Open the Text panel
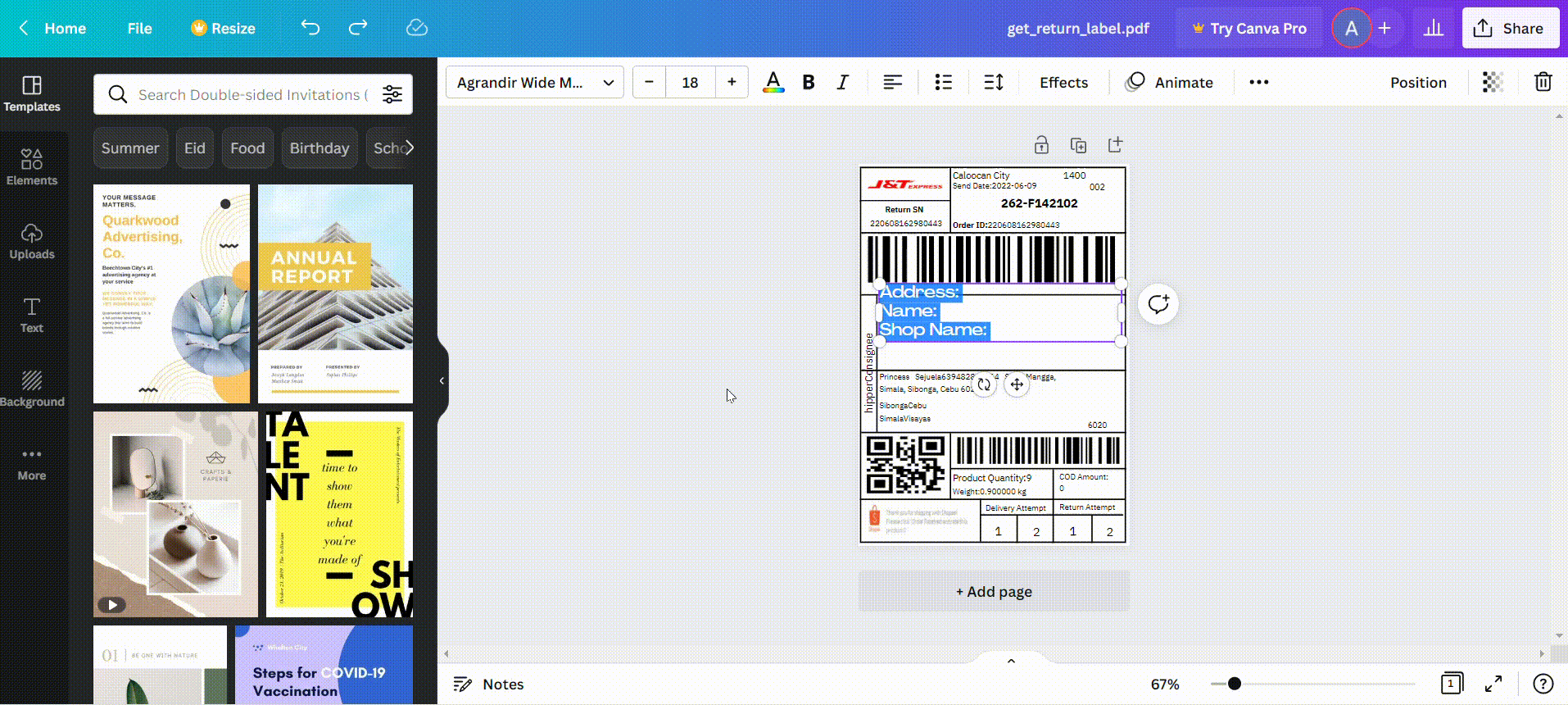Image resolution: width=1568 pixels, height=705 pixels. [x=32, y=316]
